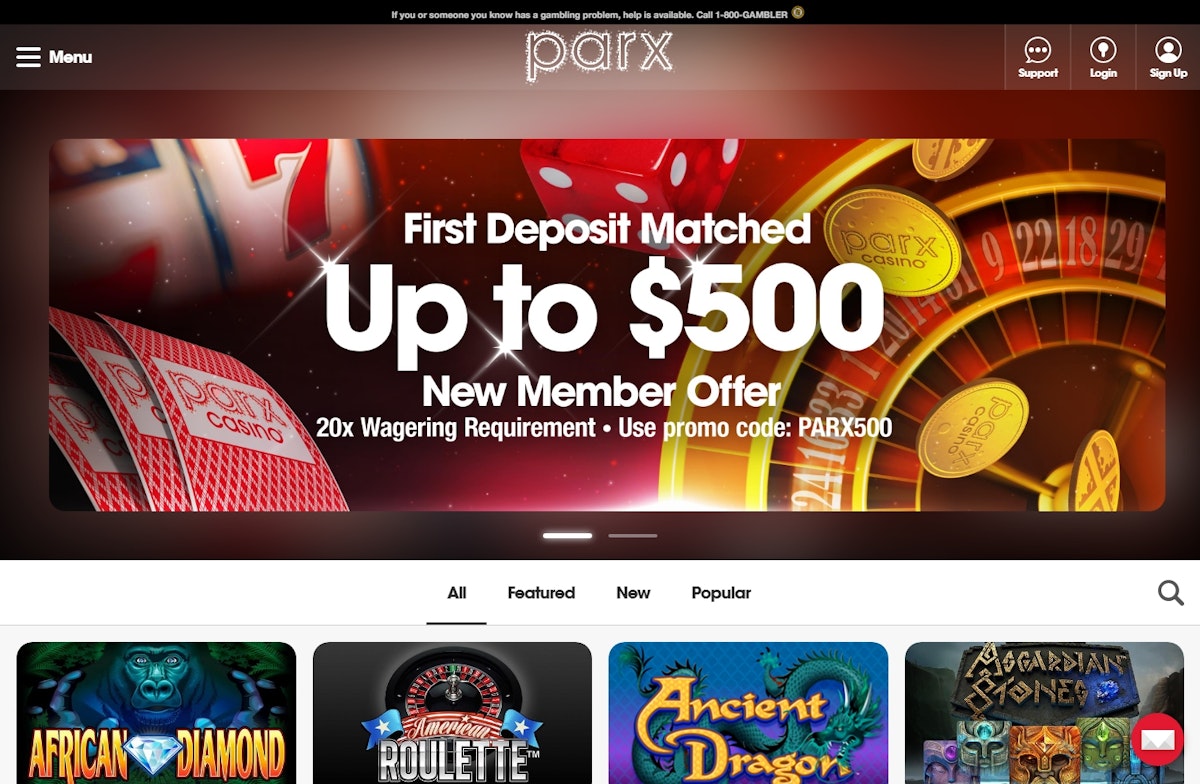Open Support chat bubble icon
This screenshot has height=784, width=1200.
pos(1038,50)
